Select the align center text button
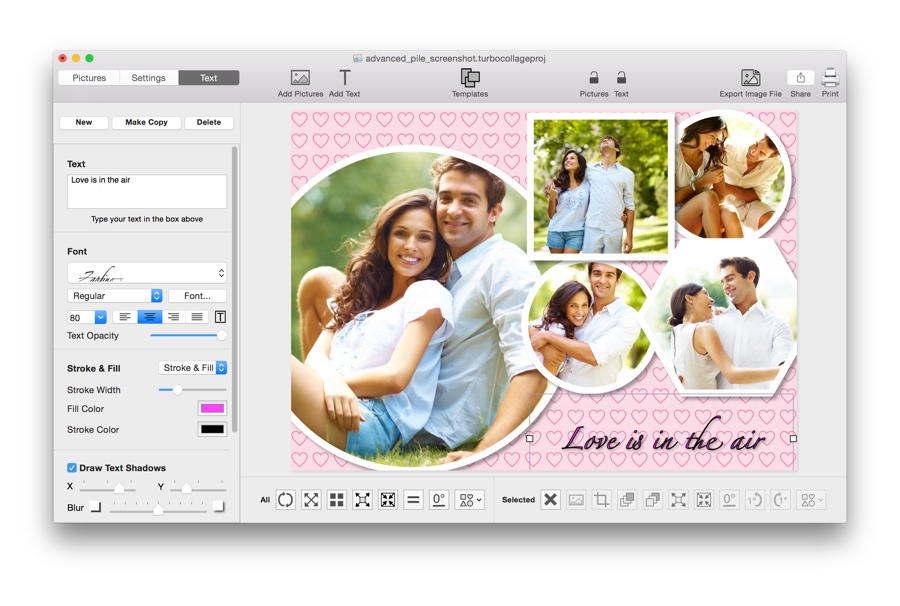Viewport: 900px width, 606px height. click(149, 317)
